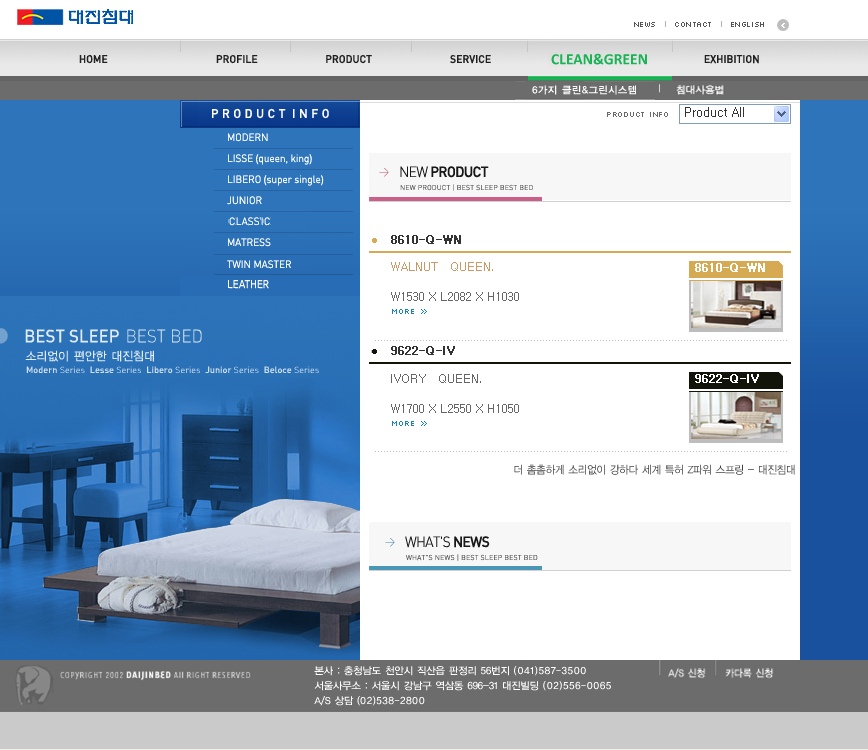The image size is (868, 750).
Task: Open the SERVICE menu
Action: click(471, 59)
